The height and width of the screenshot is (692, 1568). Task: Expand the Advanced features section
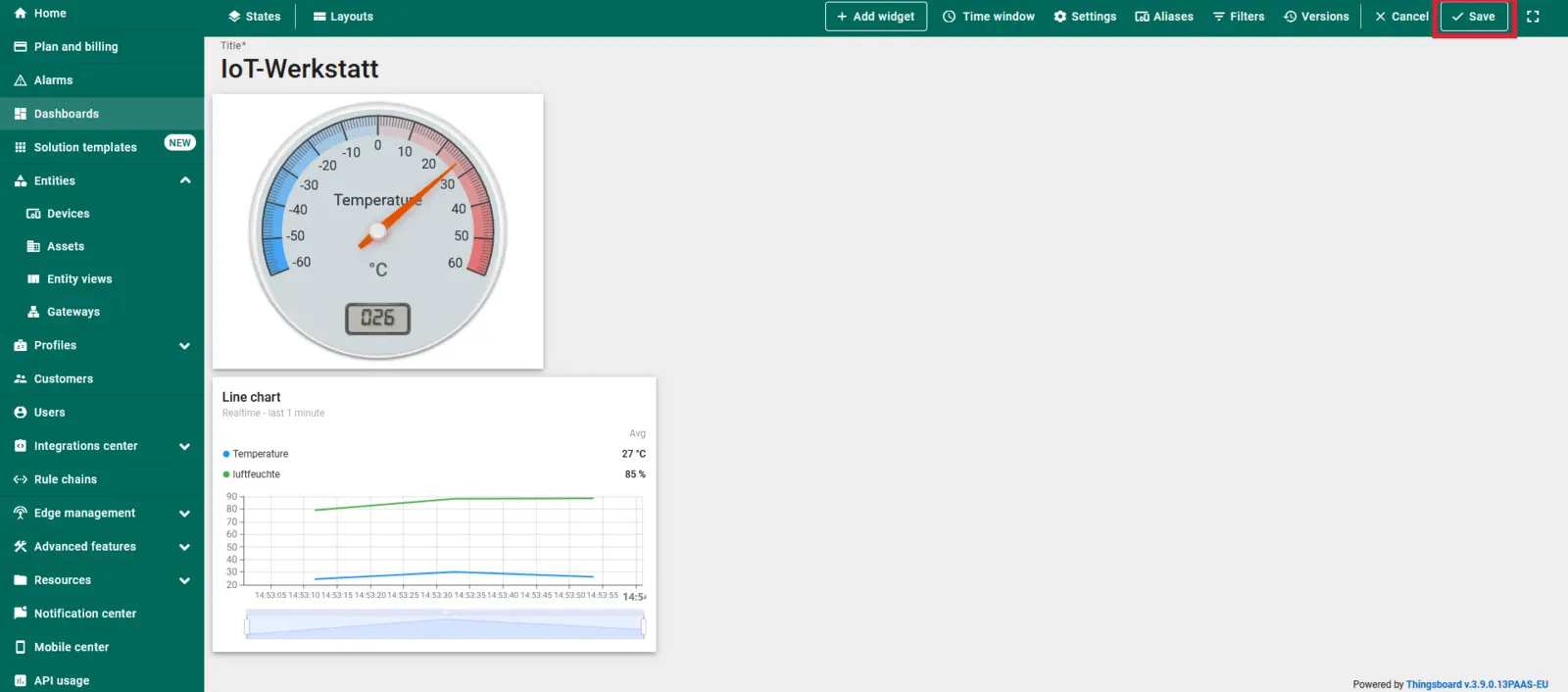pos(184,547)
